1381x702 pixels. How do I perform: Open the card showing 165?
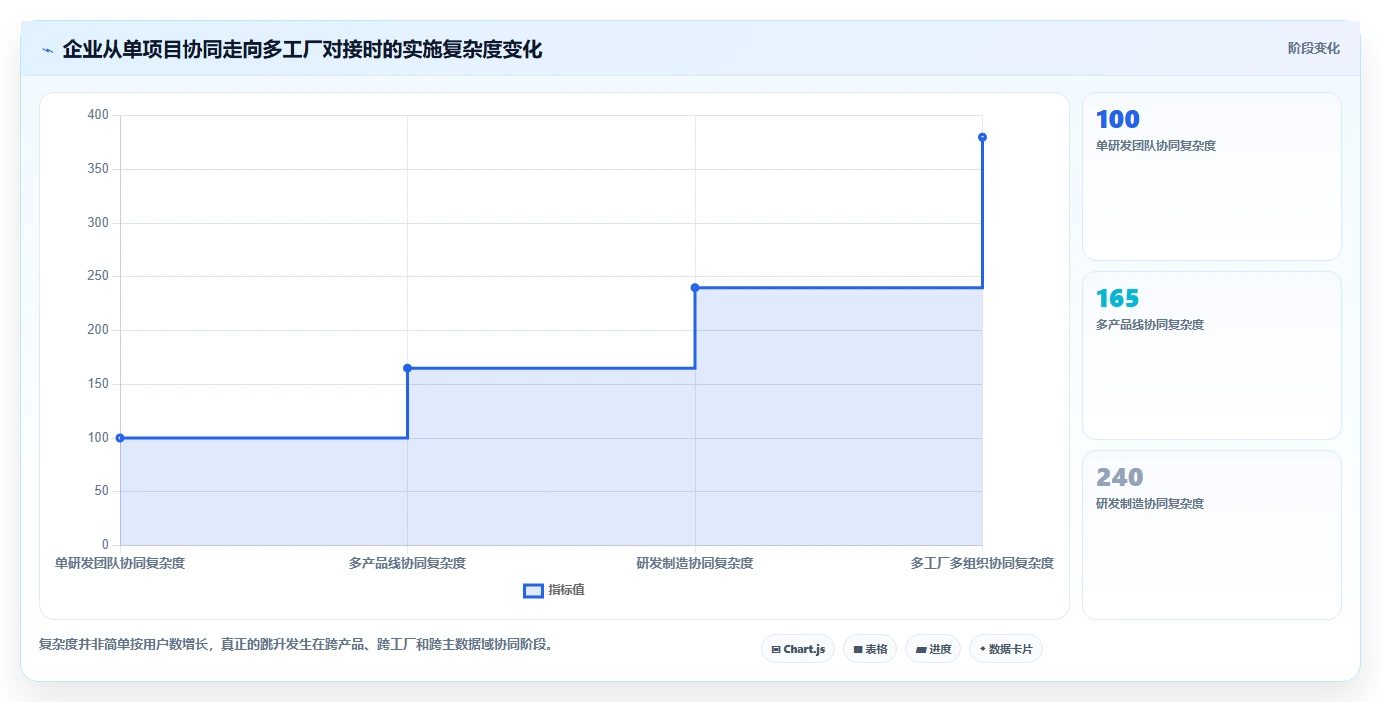pyautogui.click(x=1211, y=355)
